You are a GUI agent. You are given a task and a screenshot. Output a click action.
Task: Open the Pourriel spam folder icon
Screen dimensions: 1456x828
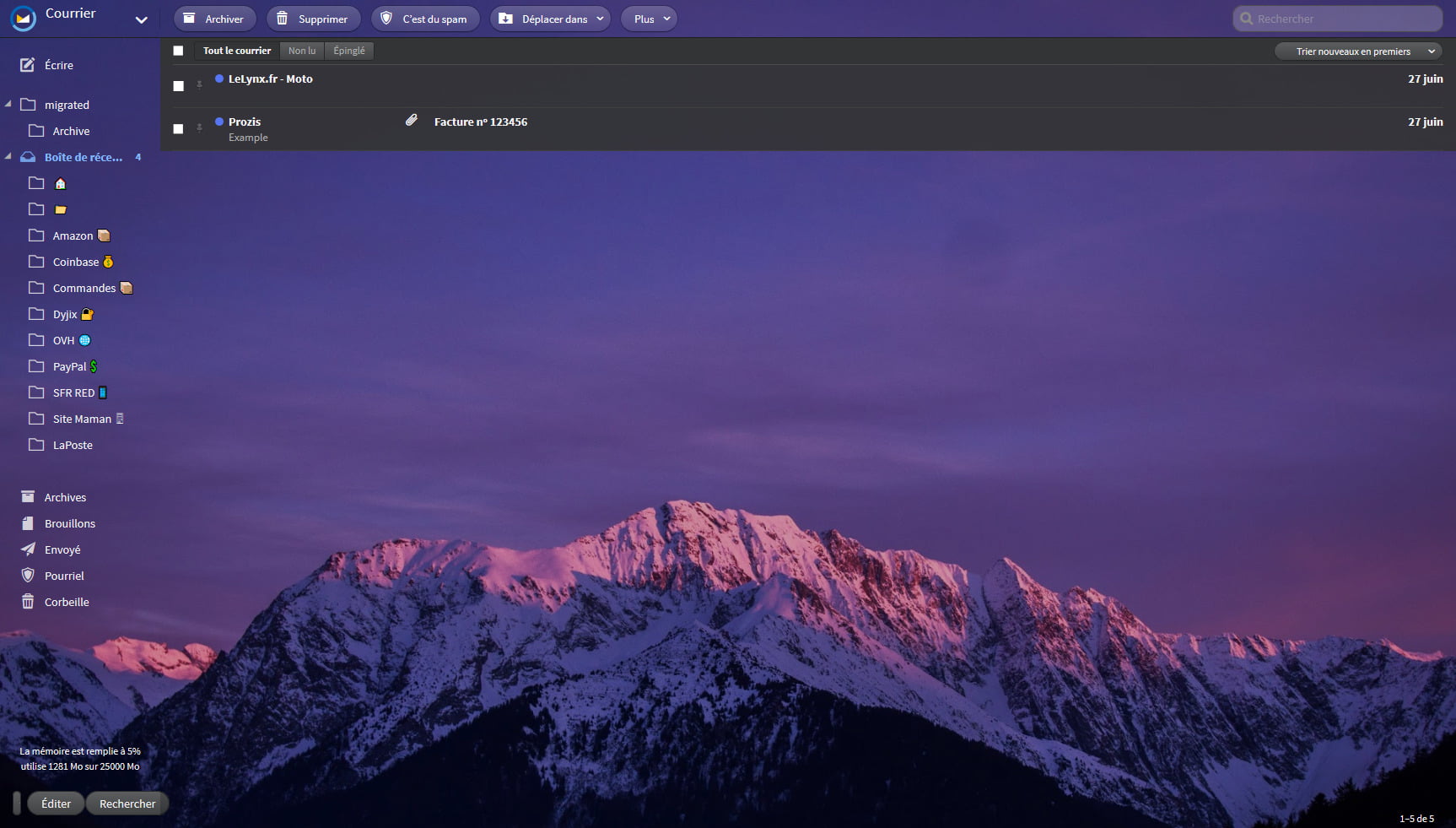pyautogui.click(x=28, y=576)
